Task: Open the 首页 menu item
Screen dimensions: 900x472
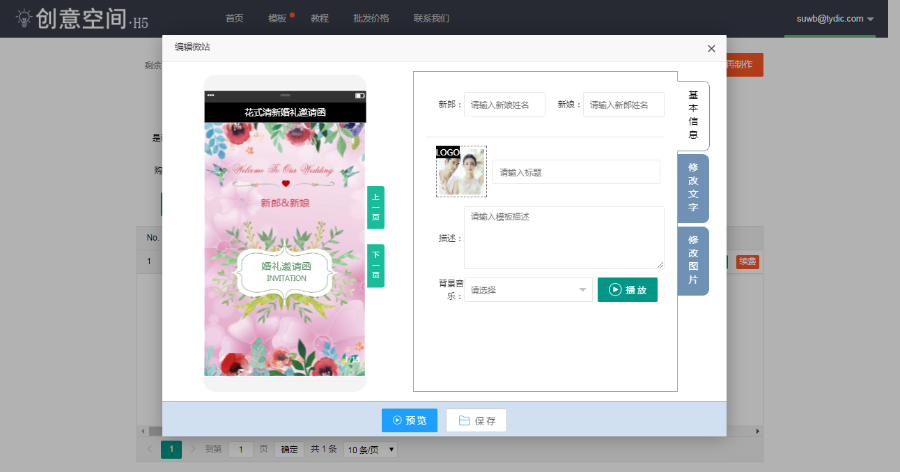Action: click(x=234, y=18)
